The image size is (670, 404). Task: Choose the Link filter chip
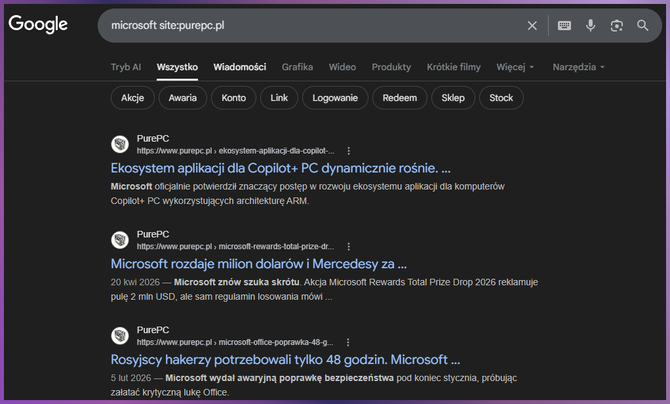click(x=279, y=98)
